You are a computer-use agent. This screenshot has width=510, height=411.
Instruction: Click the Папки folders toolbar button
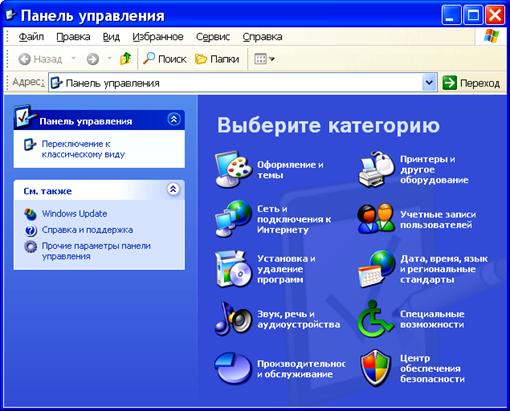coord(217,59)
